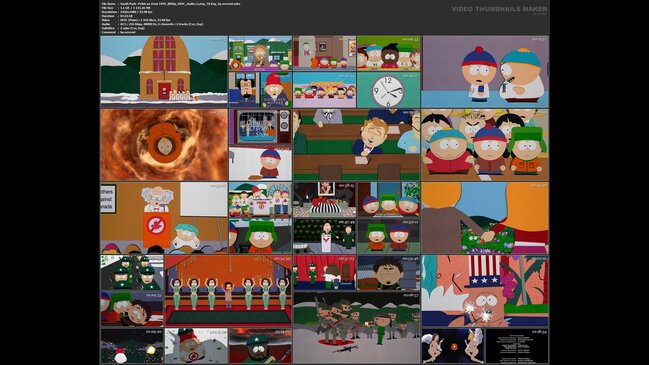Image resolution: width=649 pixels, height=365 pixels.
Task: Open the Mothers Against Canada podium thumbnail
Action: 164,218
